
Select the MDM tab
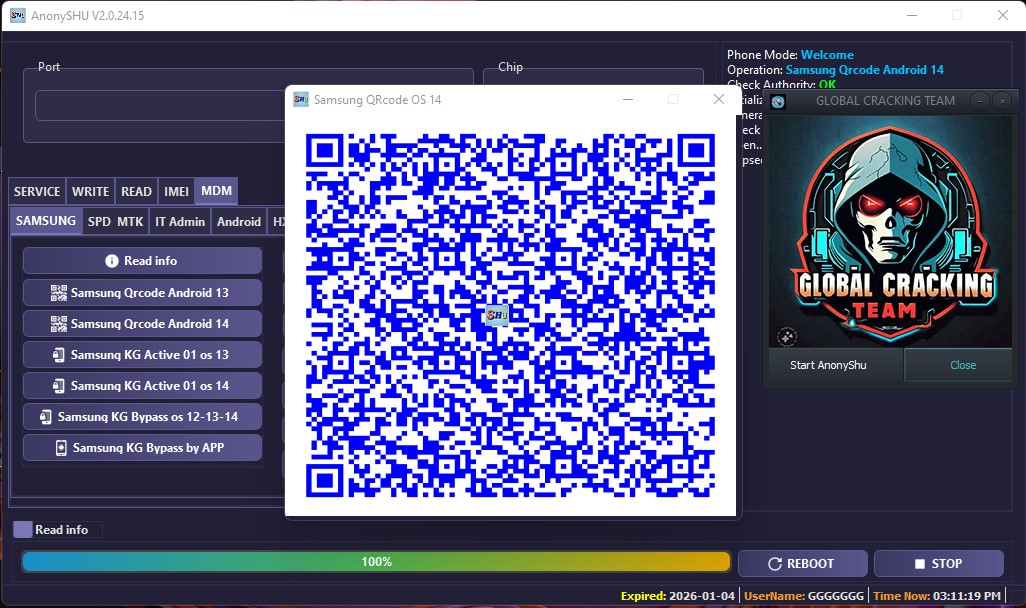tap(216, 190)
